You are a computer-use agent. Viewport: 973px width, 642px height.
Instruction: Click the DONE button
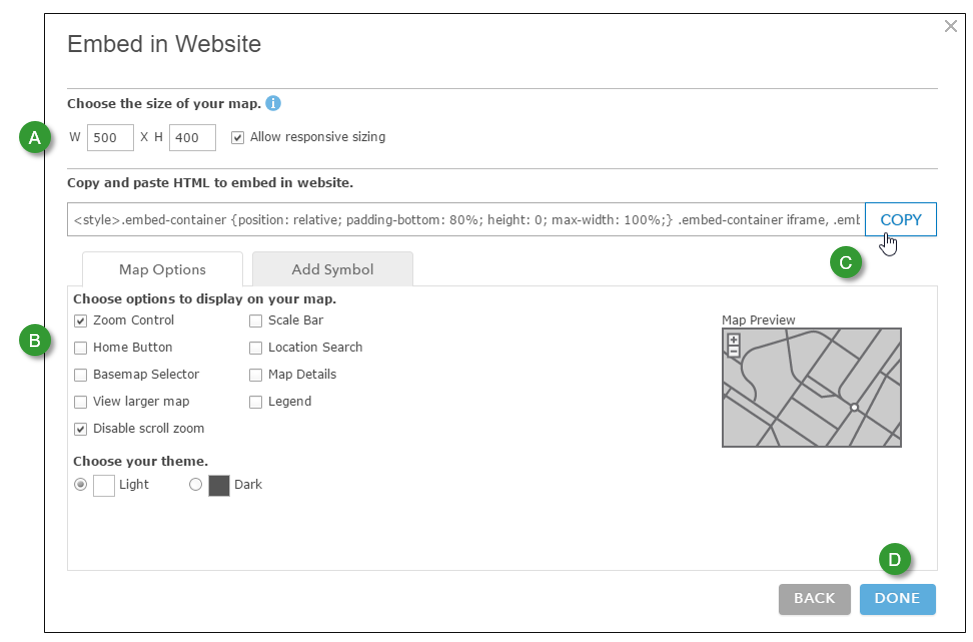tap(897, 598)
